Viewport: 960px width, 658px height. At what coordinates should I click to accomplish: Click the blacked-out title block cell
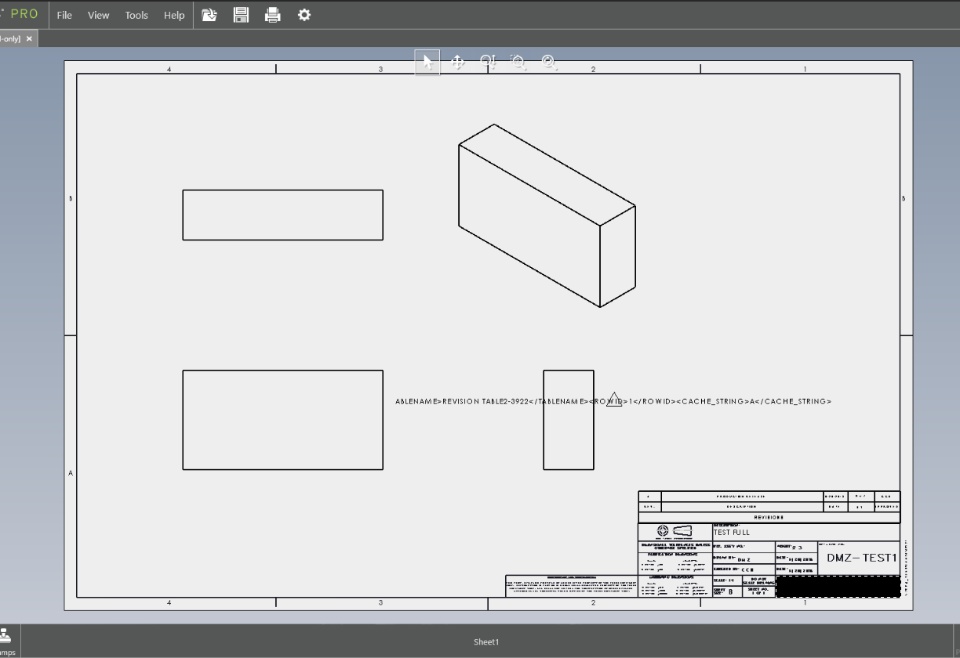838,586
